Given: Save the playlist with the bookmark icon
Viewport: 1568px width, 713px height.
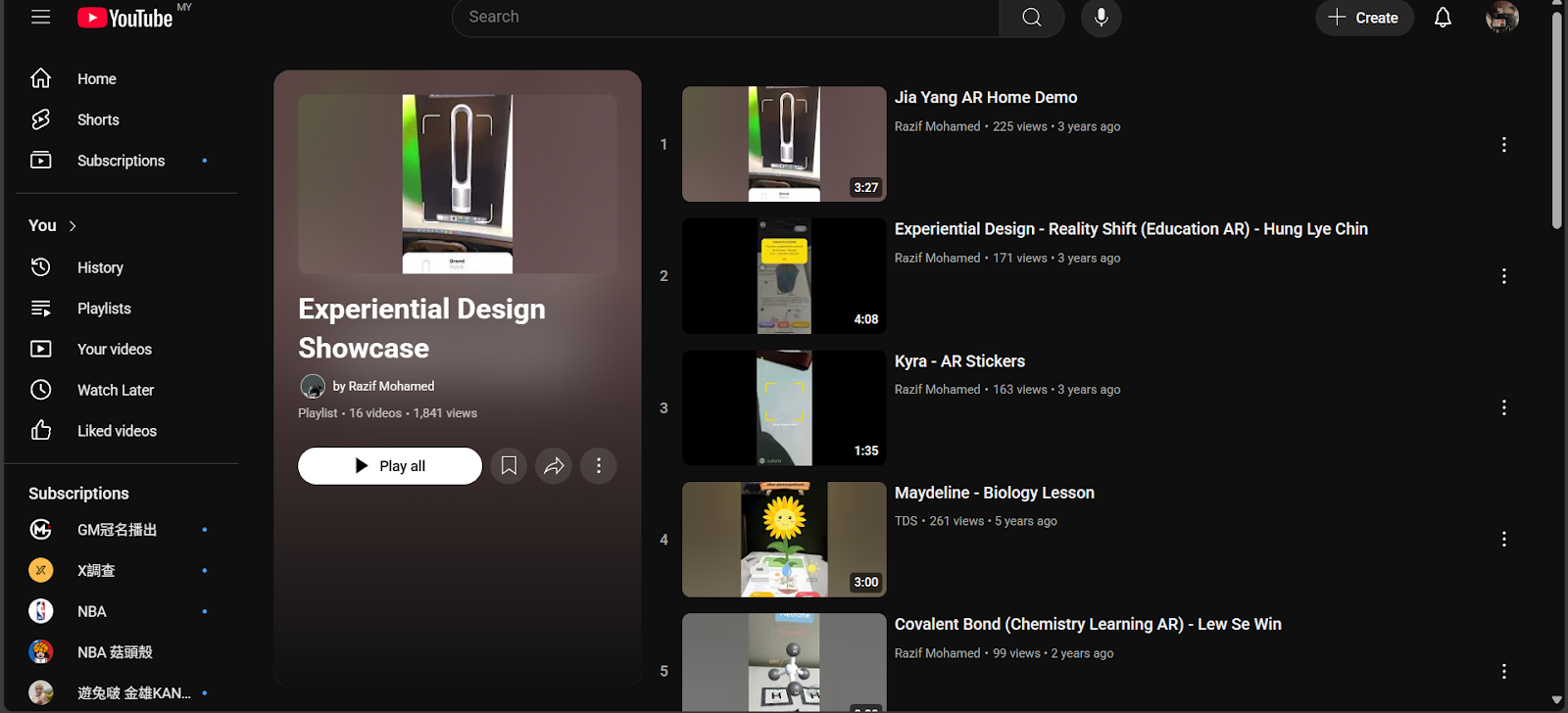Looking at the screenshot, I should 509,466.
